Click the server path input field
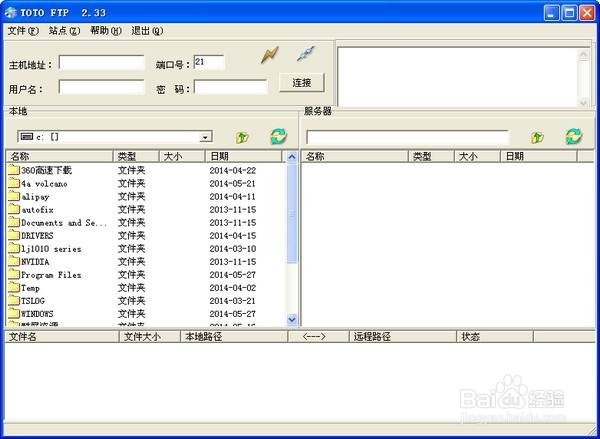The height and width of the screenshot is (439, 600). (x=408, y=137)
